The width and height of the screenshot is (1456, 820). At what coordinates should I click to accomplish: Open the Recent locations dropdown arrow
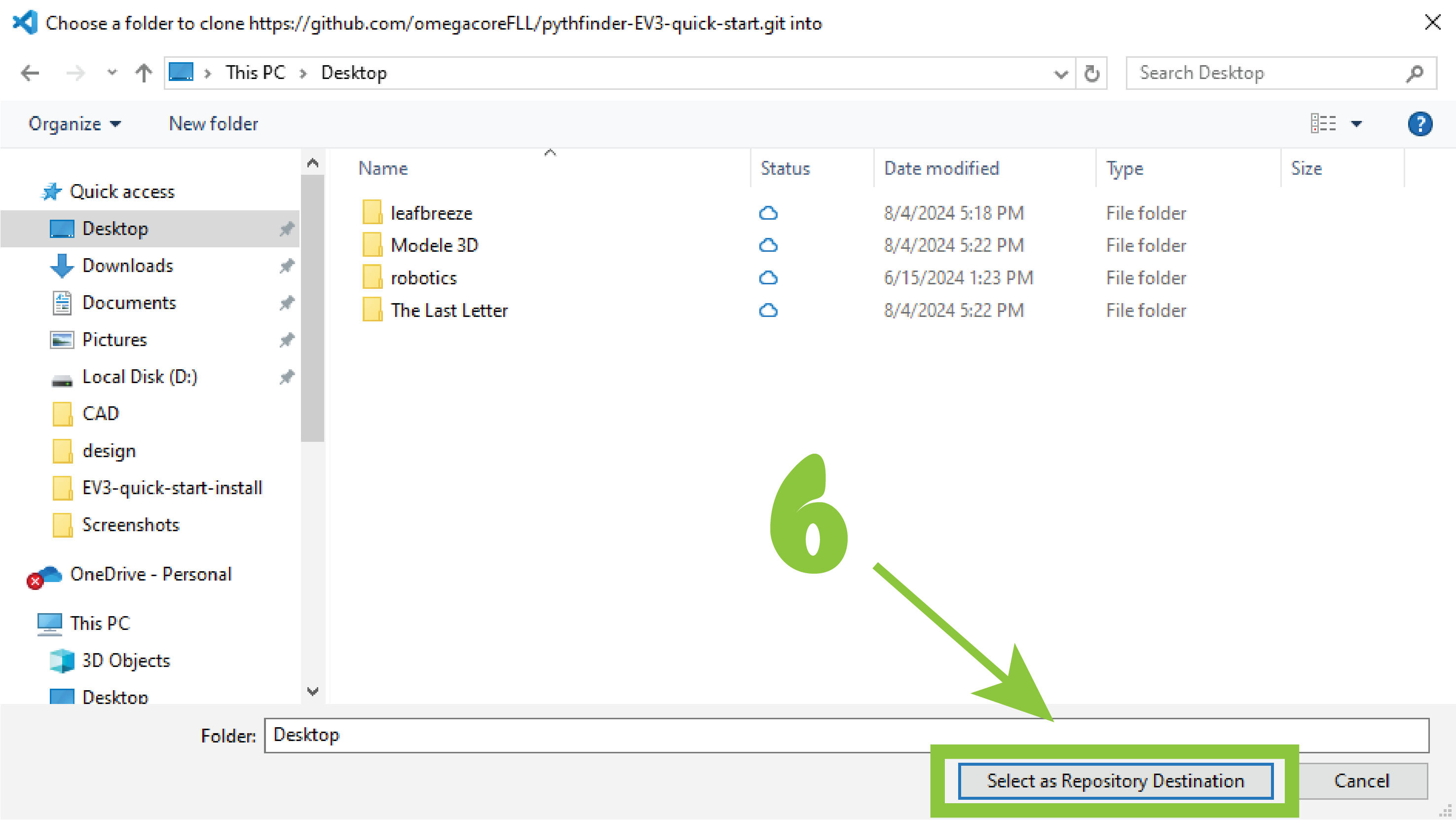pos(112,73)
